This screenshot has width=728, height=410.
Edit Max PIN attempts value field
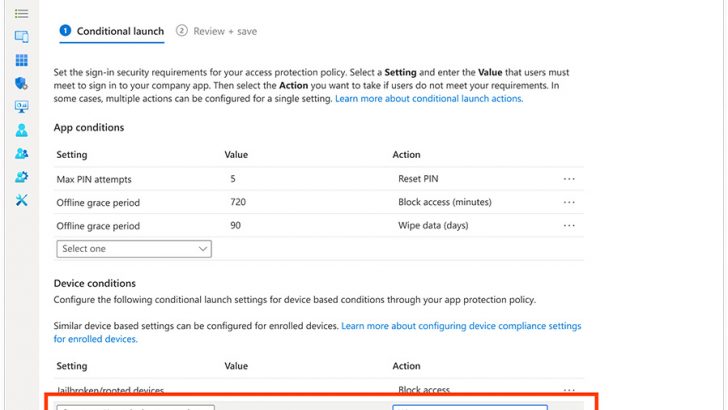[300, 178]
